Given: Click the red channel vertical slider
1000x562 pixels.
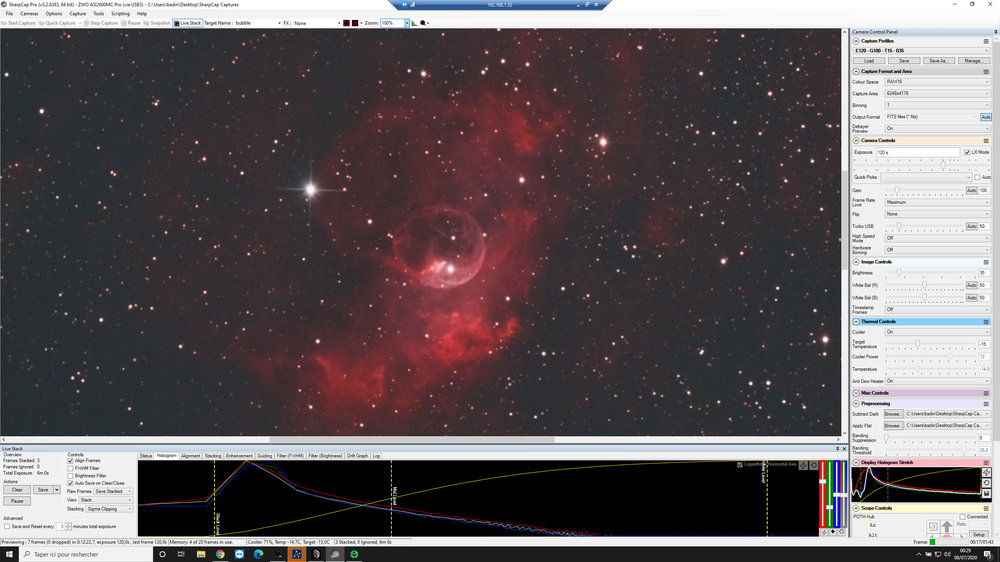Looking at the screenshot, I should click(823, 494).
